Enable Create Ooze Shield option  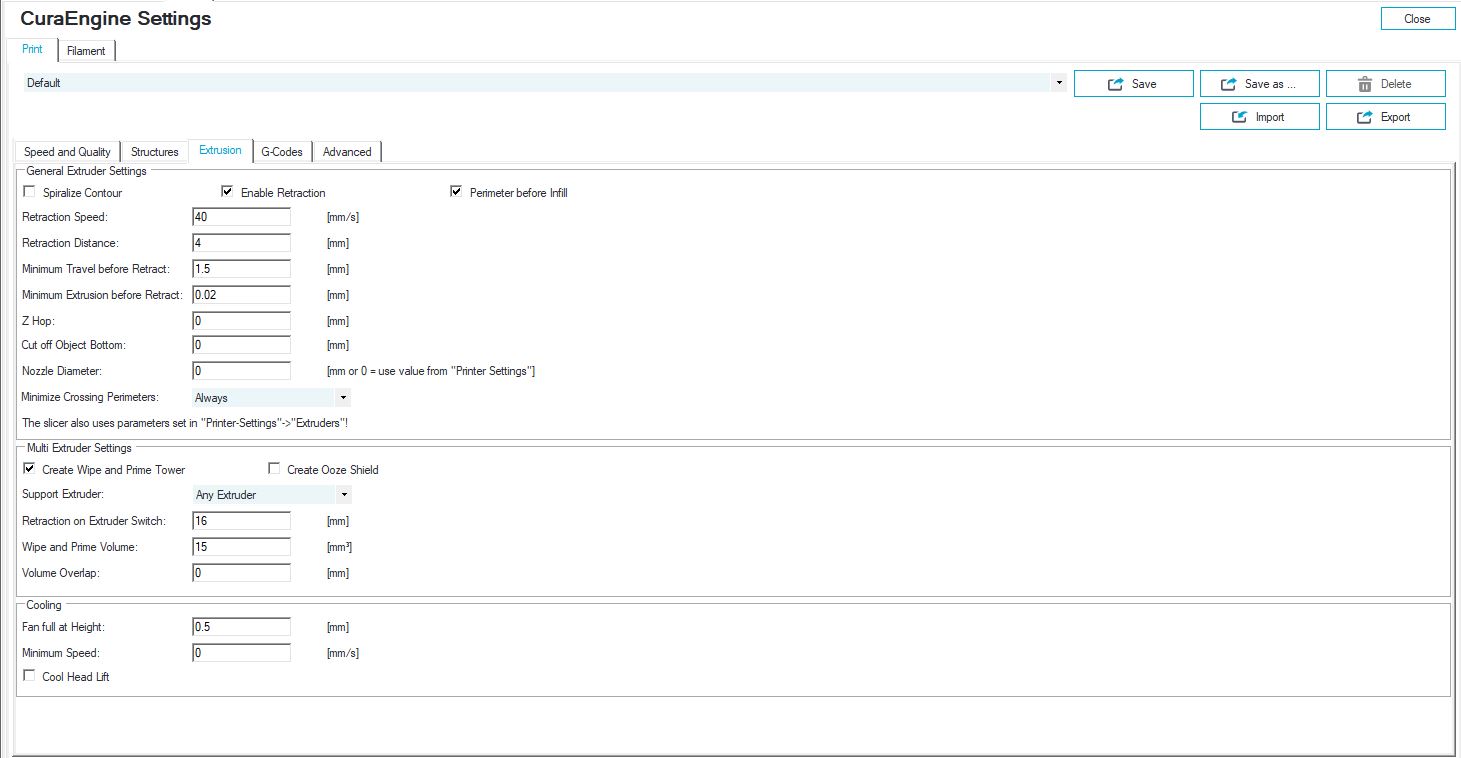pos(274,469)
